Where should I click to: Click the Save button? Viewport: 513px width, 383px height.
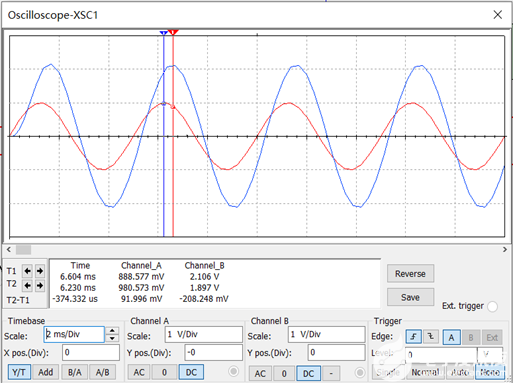pyautogui.click(x=410, y=297)
